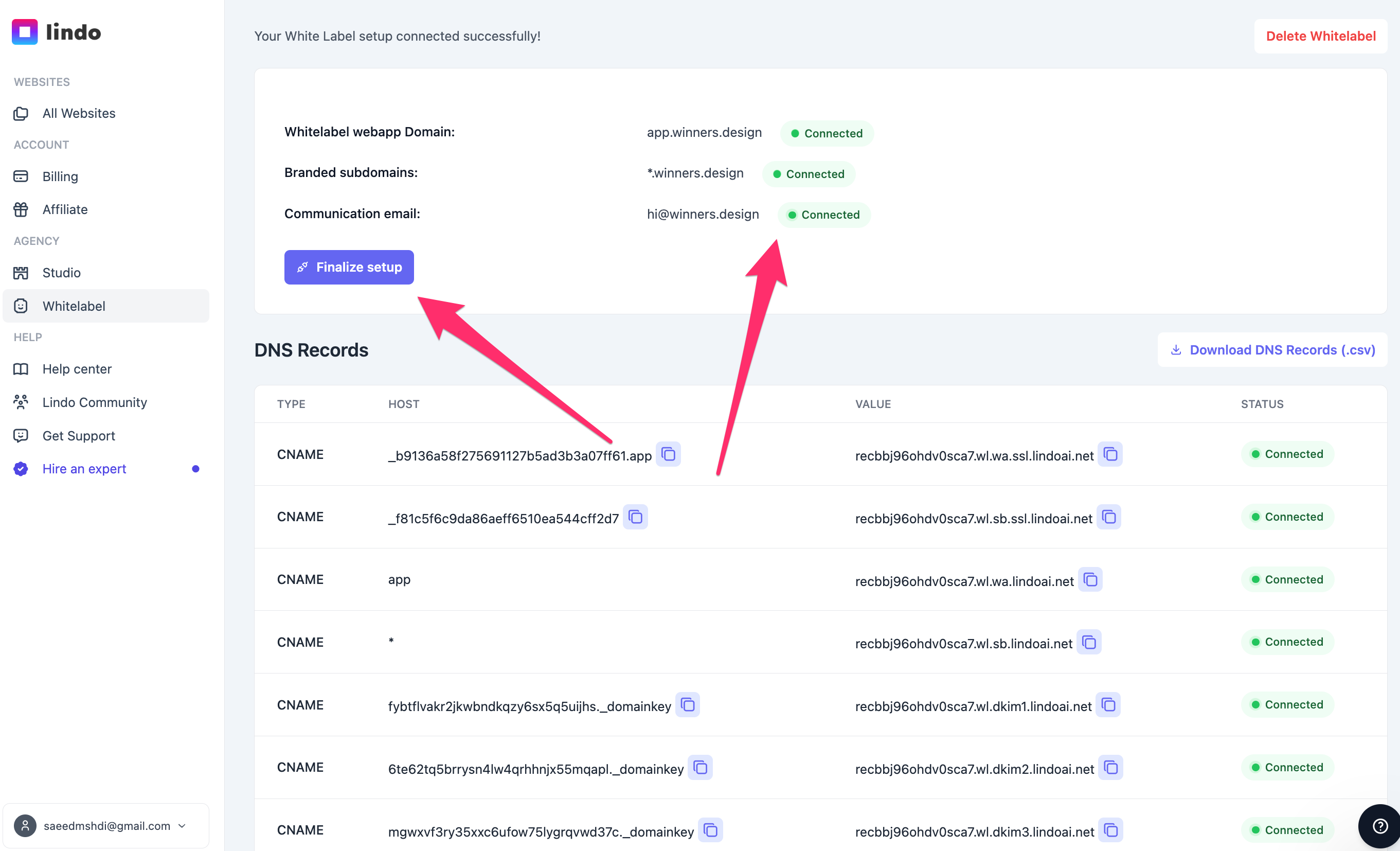Click the Studio castle icon
Viewport: 1400px width, 851px height.
click(x=21, y=273)
